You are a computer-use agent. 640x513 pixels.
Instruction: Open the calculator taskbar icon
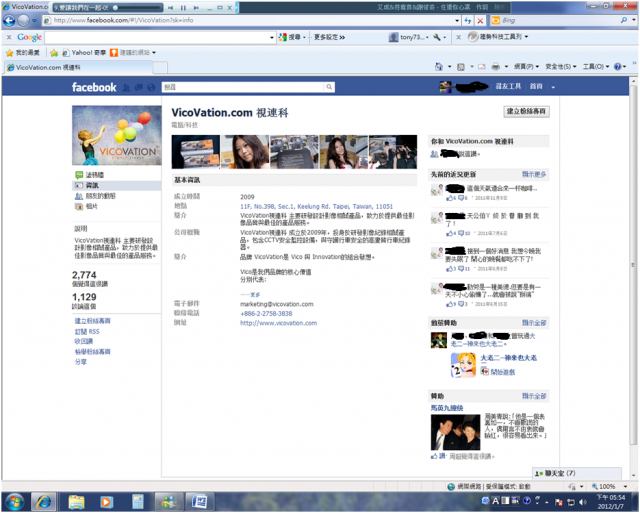coord(138,502)
